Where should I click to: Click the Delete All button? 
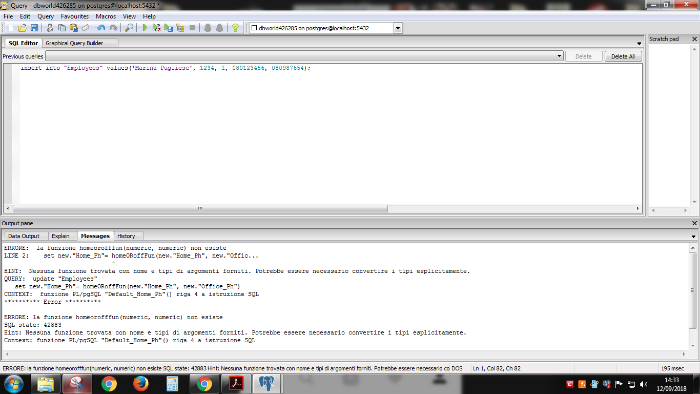pyautogui.click(x=623, y=56)
